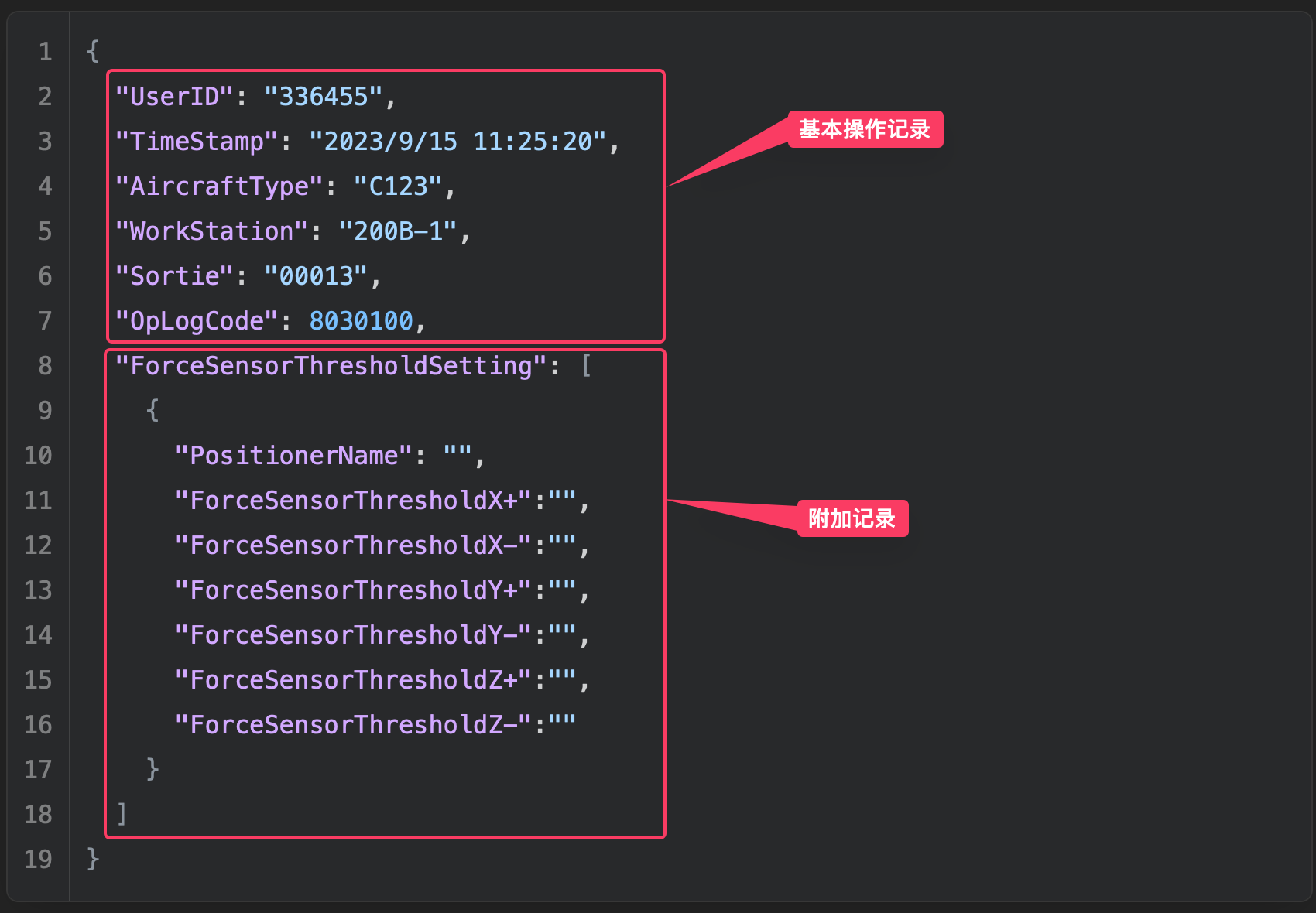The image size is (1316, 913).
Task: Click line number 19 in the gutter
Action: point(39,859)
